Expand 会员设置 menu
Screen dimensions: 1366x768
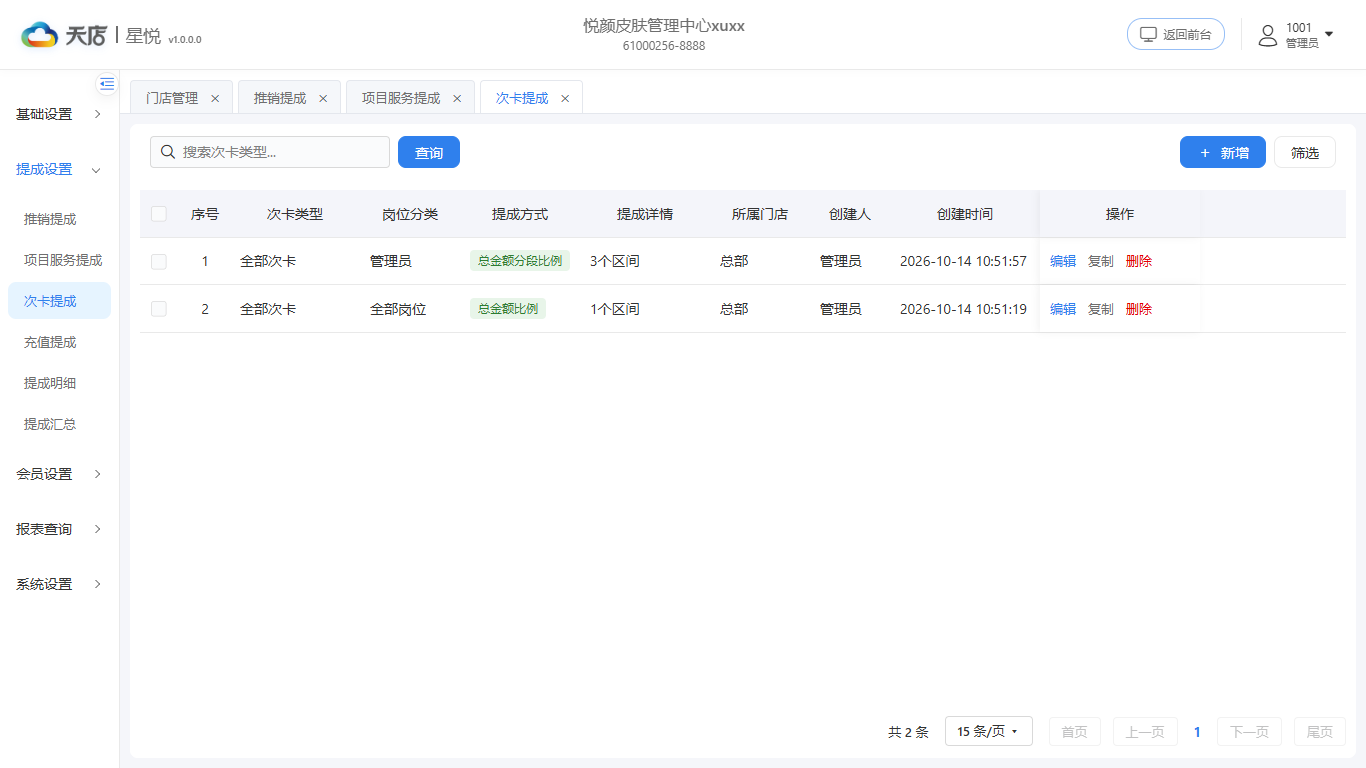coord(59,474)
